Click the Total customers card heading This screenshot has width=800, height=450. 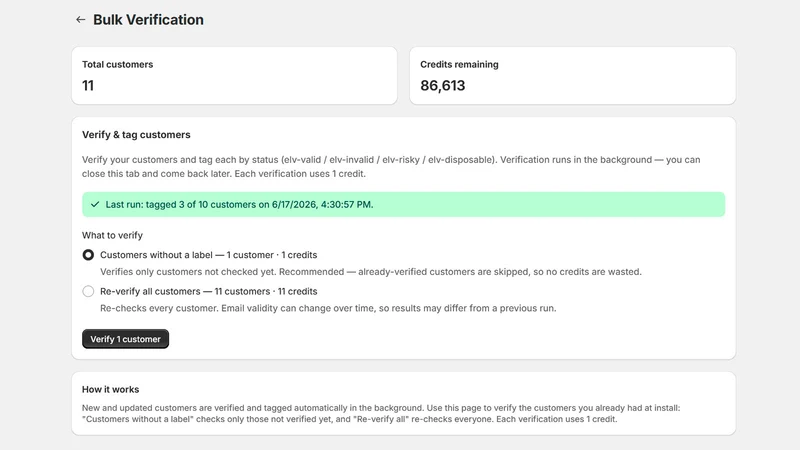[x=117, y=64]
